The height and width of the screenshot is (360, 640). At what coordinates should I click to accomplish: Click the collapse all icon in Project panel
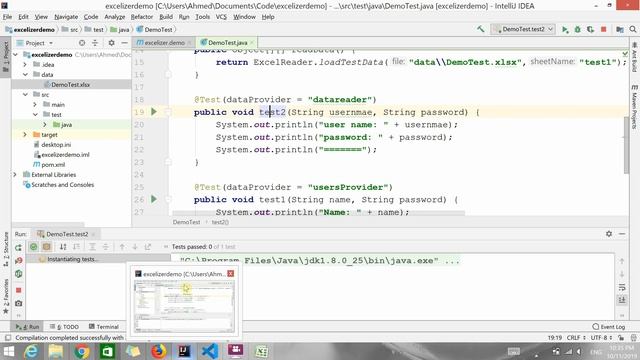(x=95, y=43)
